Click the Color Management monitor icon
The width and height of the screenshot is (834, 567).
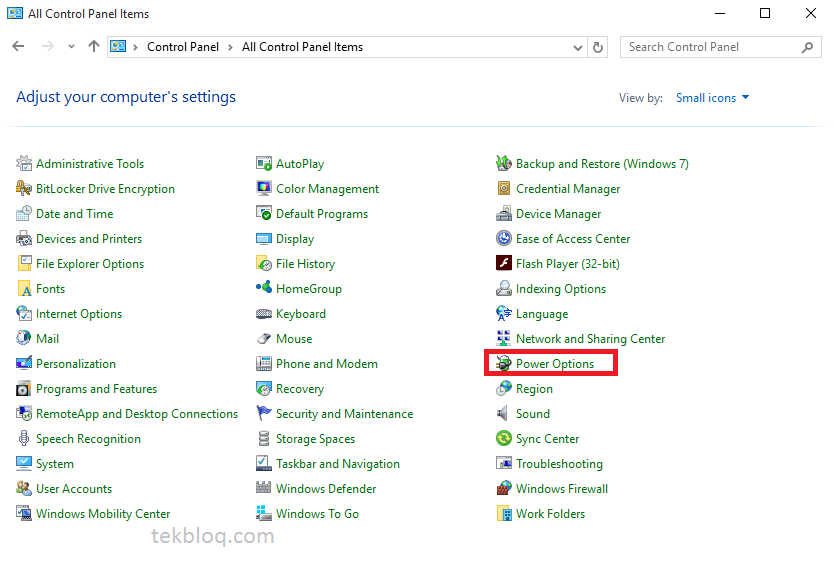[264, 188]
